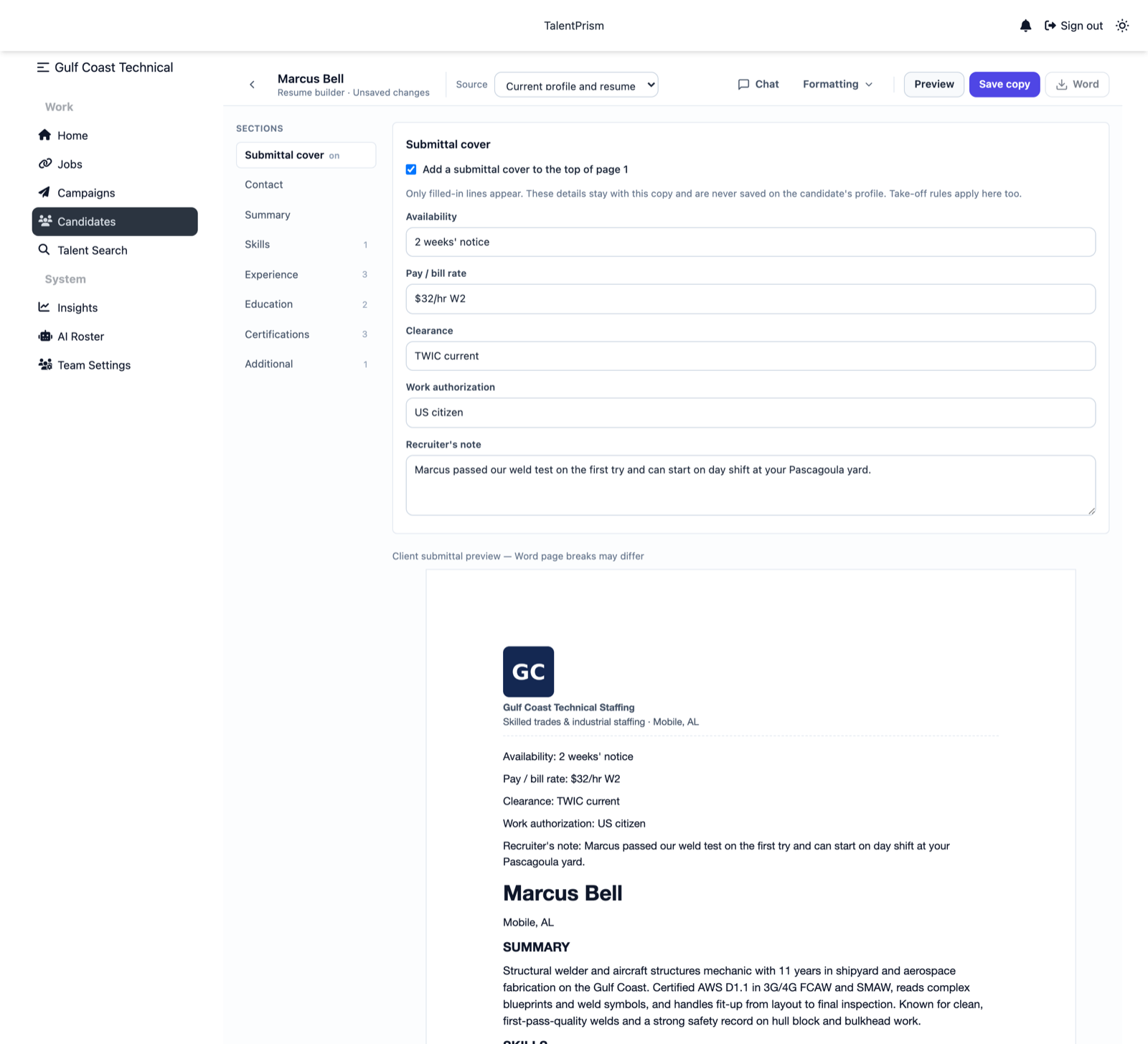1148x1044 pixels.
Task: Open the Certifications section
Action: 306,334
